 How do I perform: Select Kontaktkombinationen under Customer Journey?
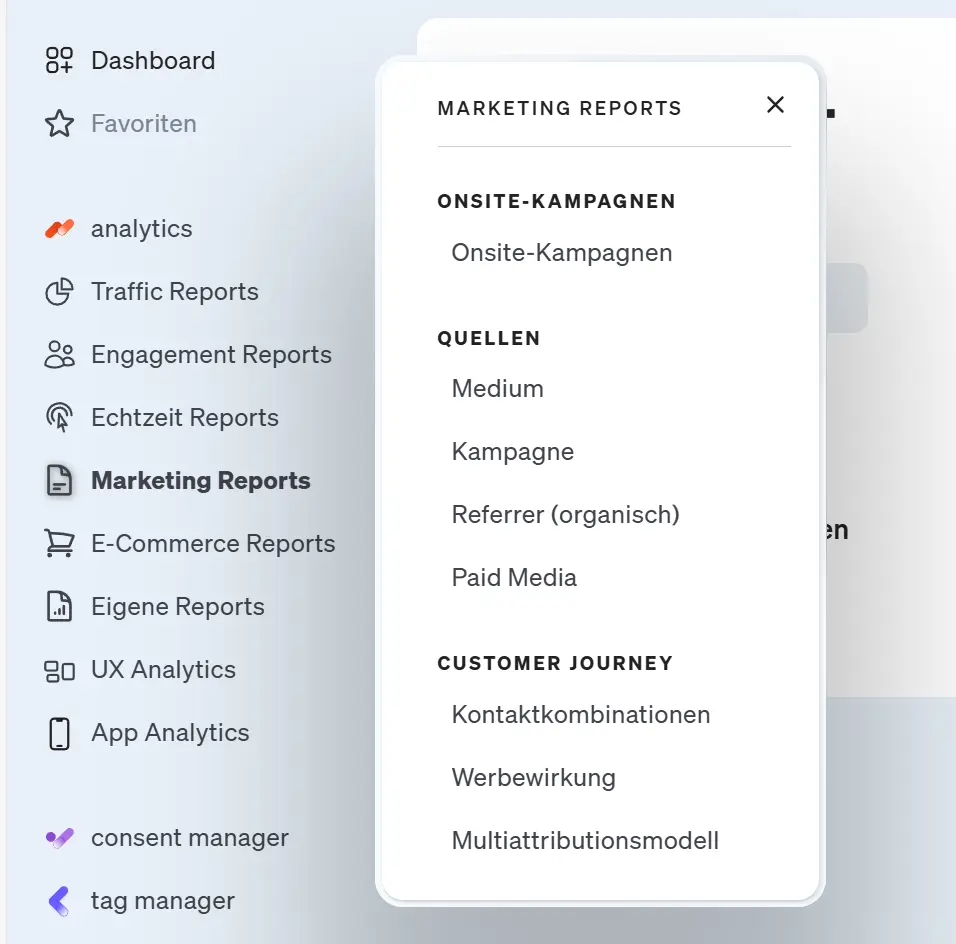pyautogui.click(x=581, y=715)
